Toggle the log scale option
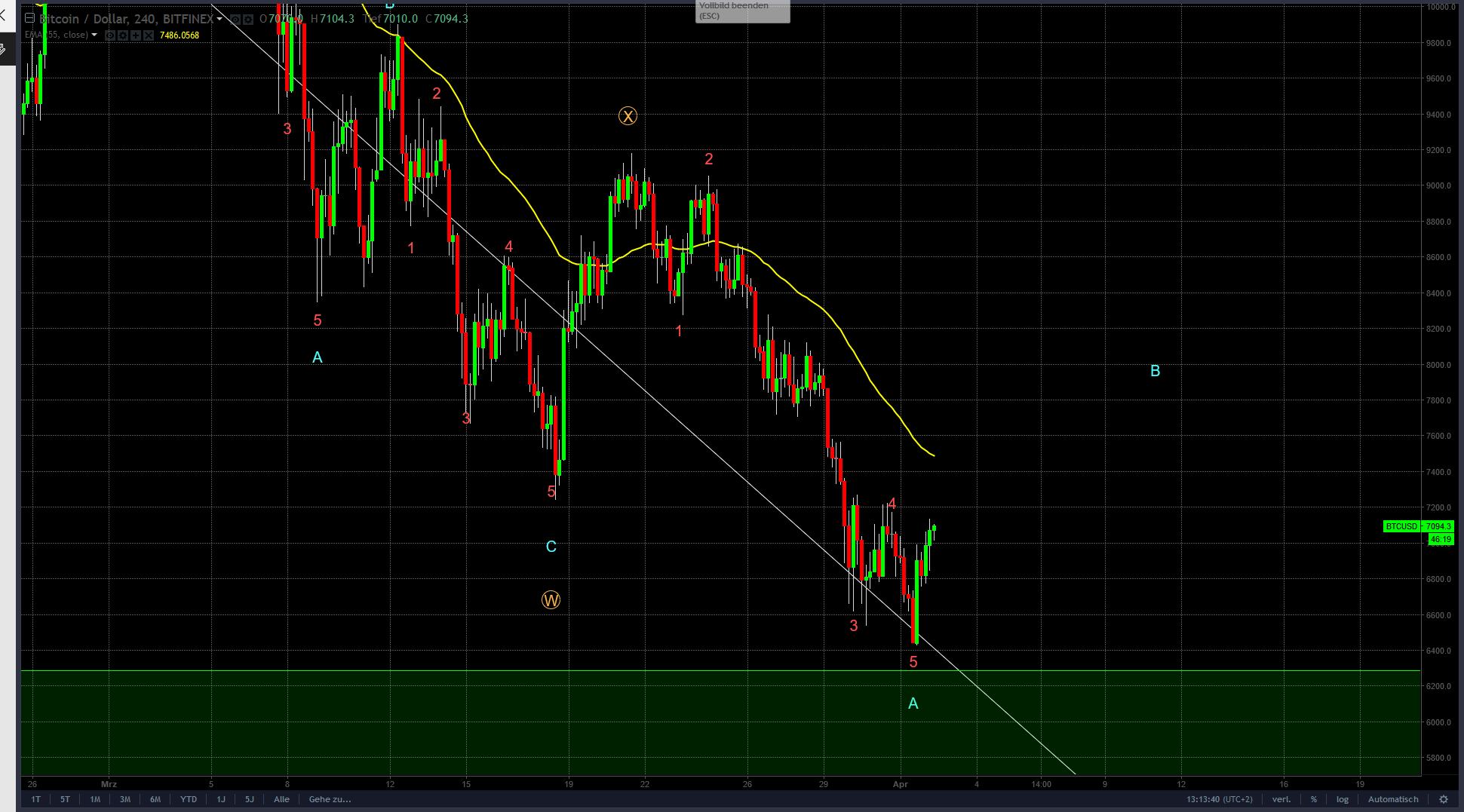The width and height of the screenshot is (1464, 812). 1343,799
